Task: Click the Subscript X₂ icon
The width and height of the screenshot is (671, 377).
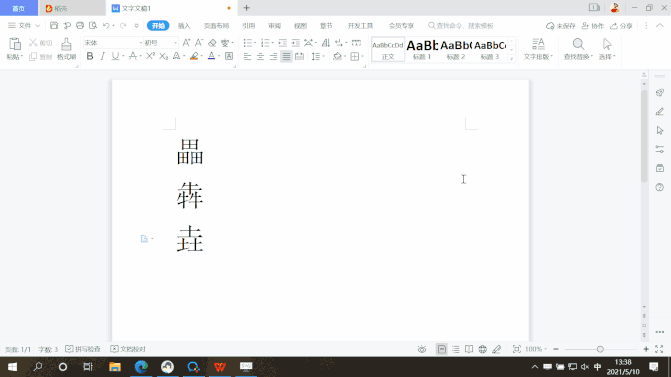Action: (163, 56)
